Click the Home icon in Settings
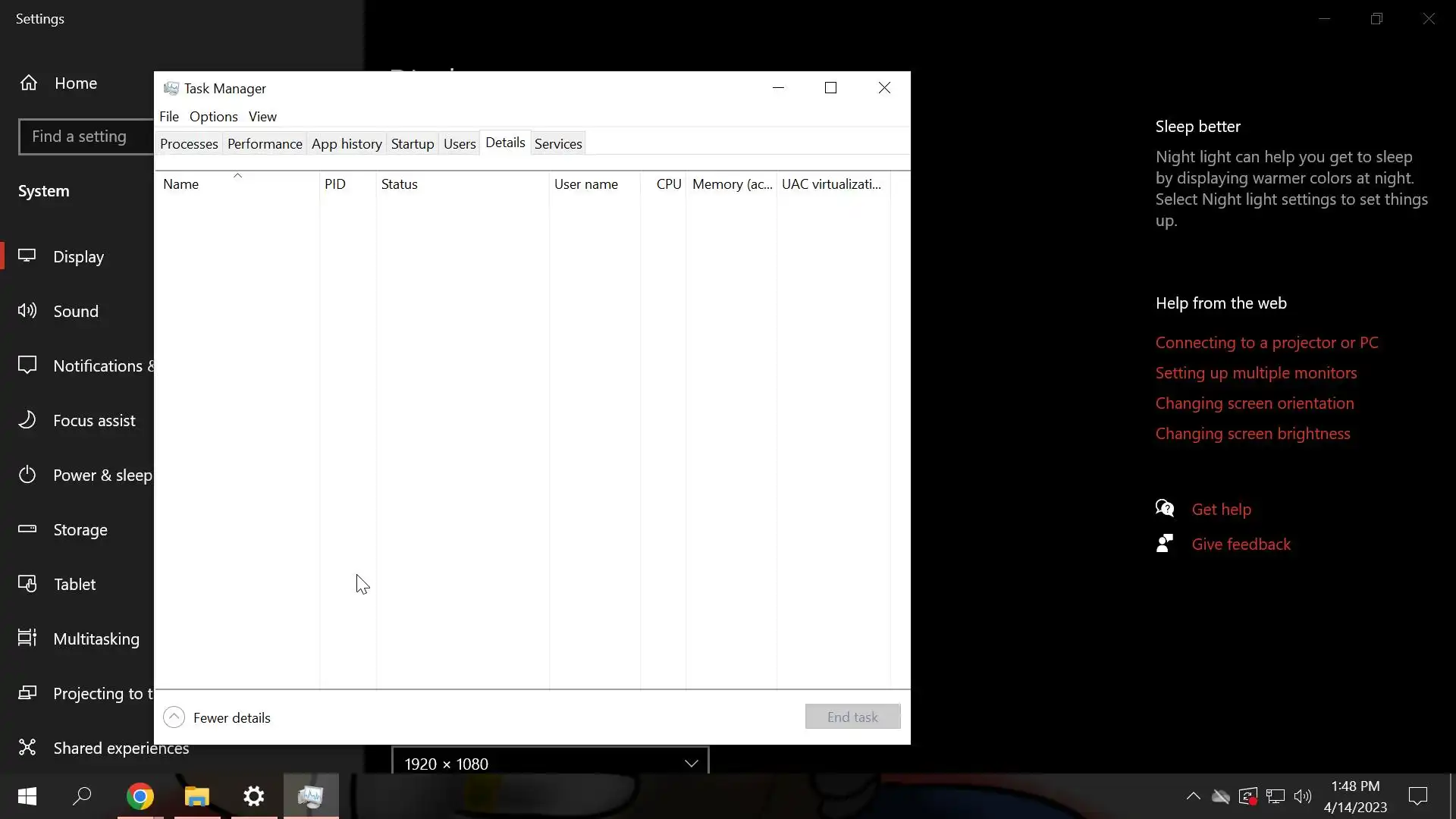 pyautogui.click(x=29, y=83)
